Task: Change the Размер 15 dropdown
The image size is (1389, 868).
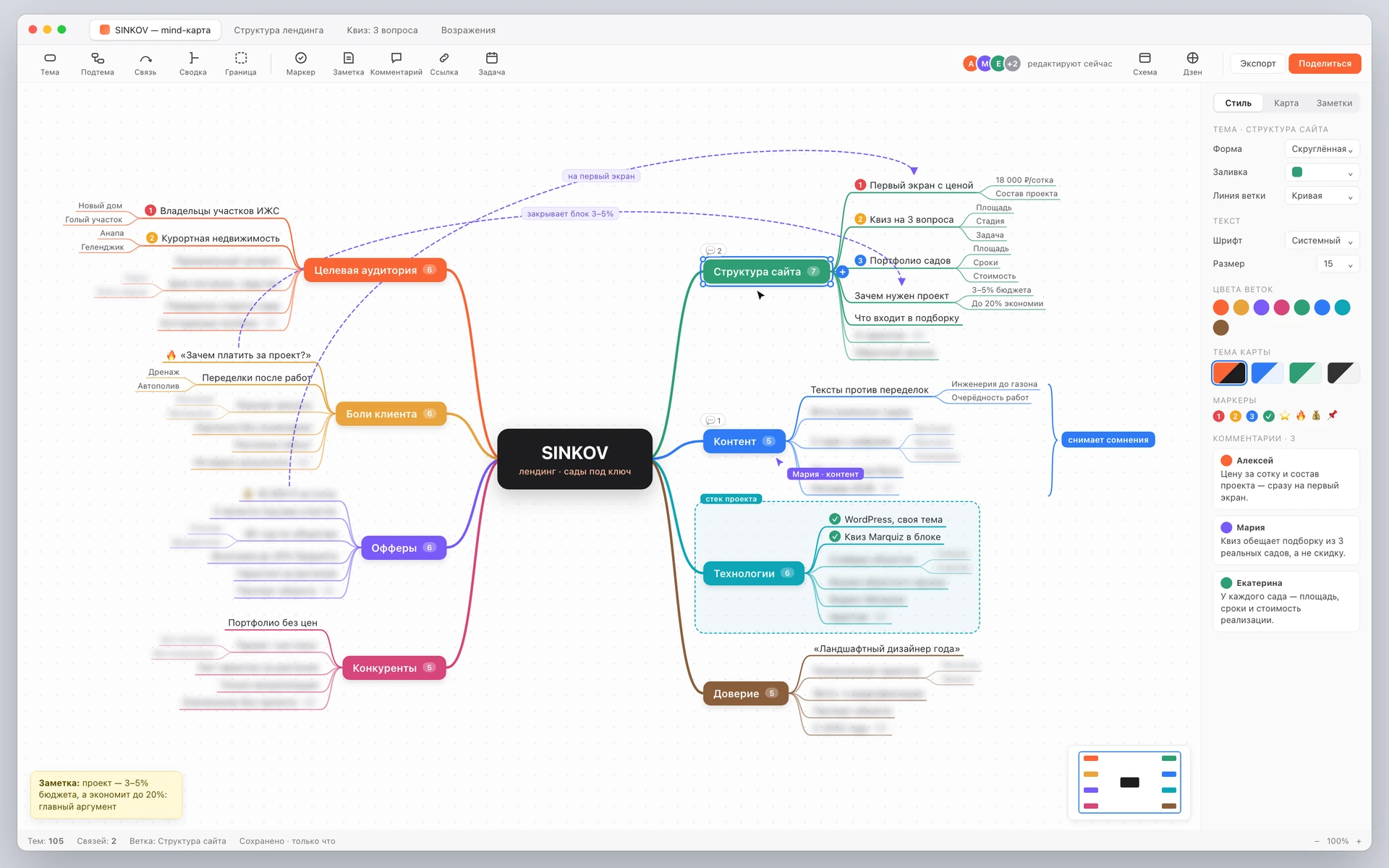Action: (1338, 263)
